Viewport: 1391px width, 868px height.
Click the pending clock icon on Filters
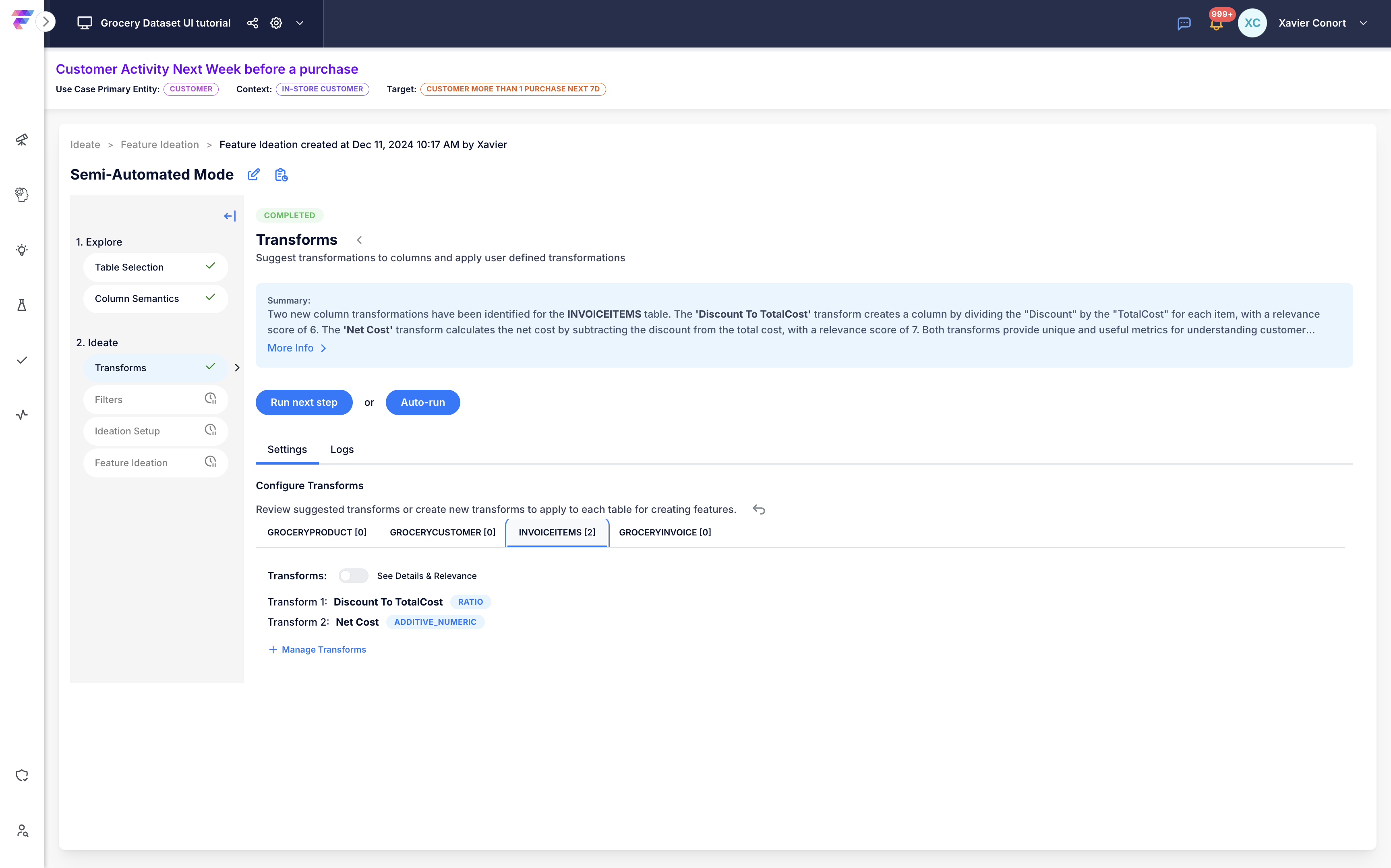coord(211,399)
